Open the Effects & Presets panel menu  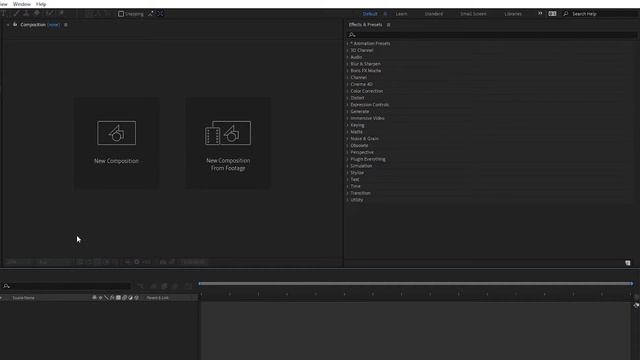388,25
